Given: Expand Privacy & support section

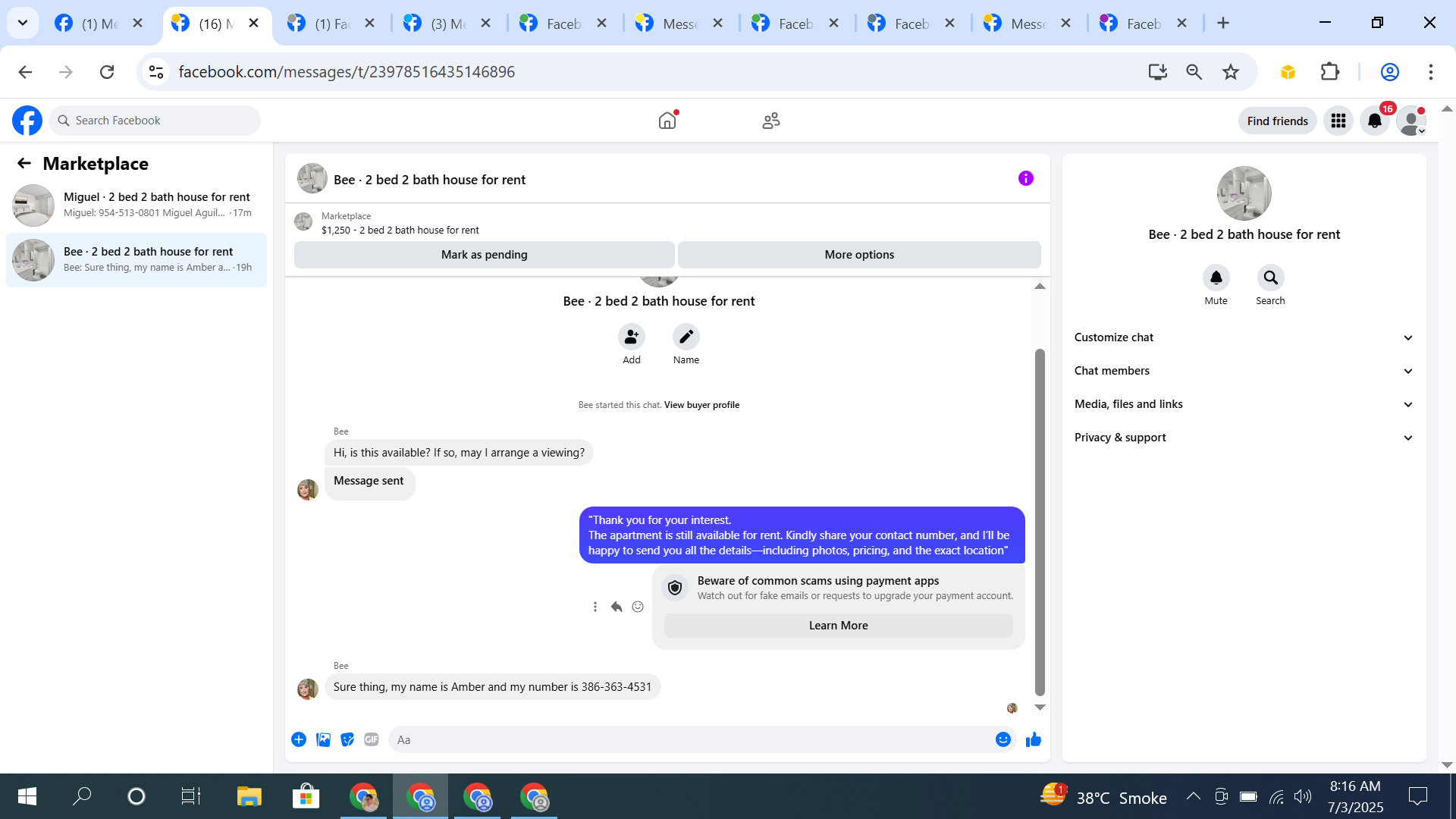Looking at the screenshot, I should tap(1244, 438).
